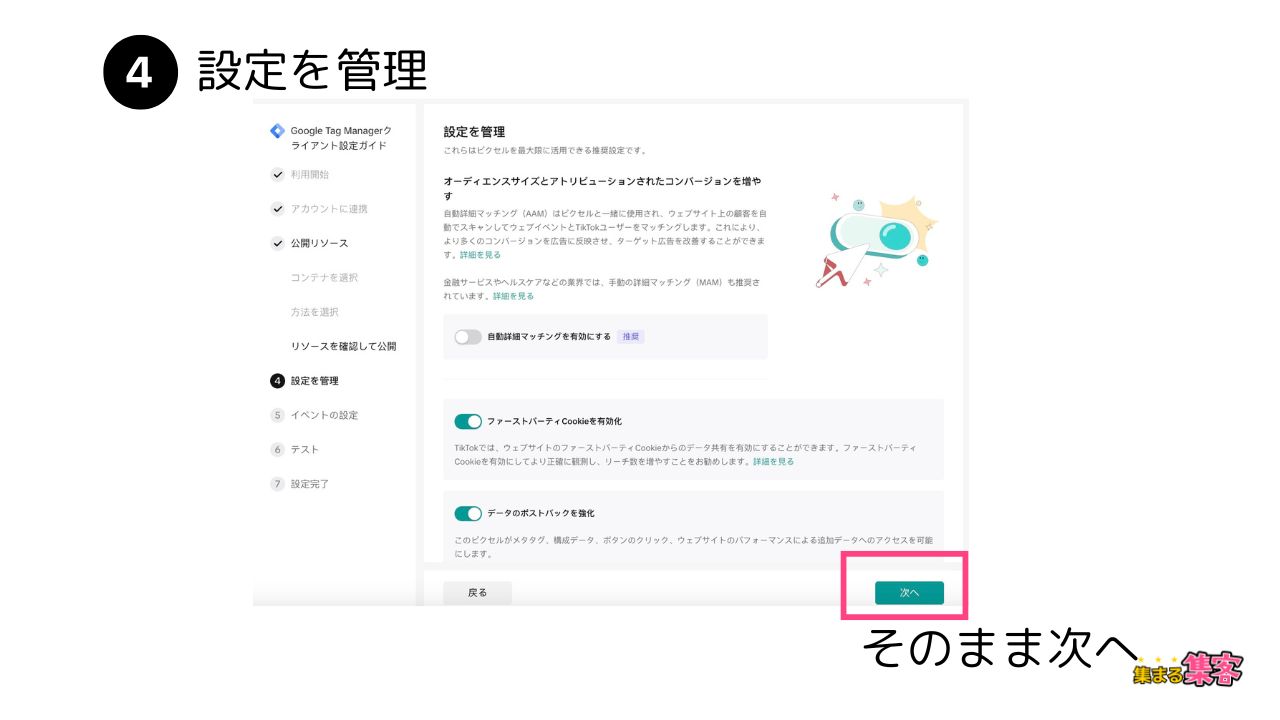Click the step 6 circle icon
The image size is (1280, 720).
click(278, 450)
